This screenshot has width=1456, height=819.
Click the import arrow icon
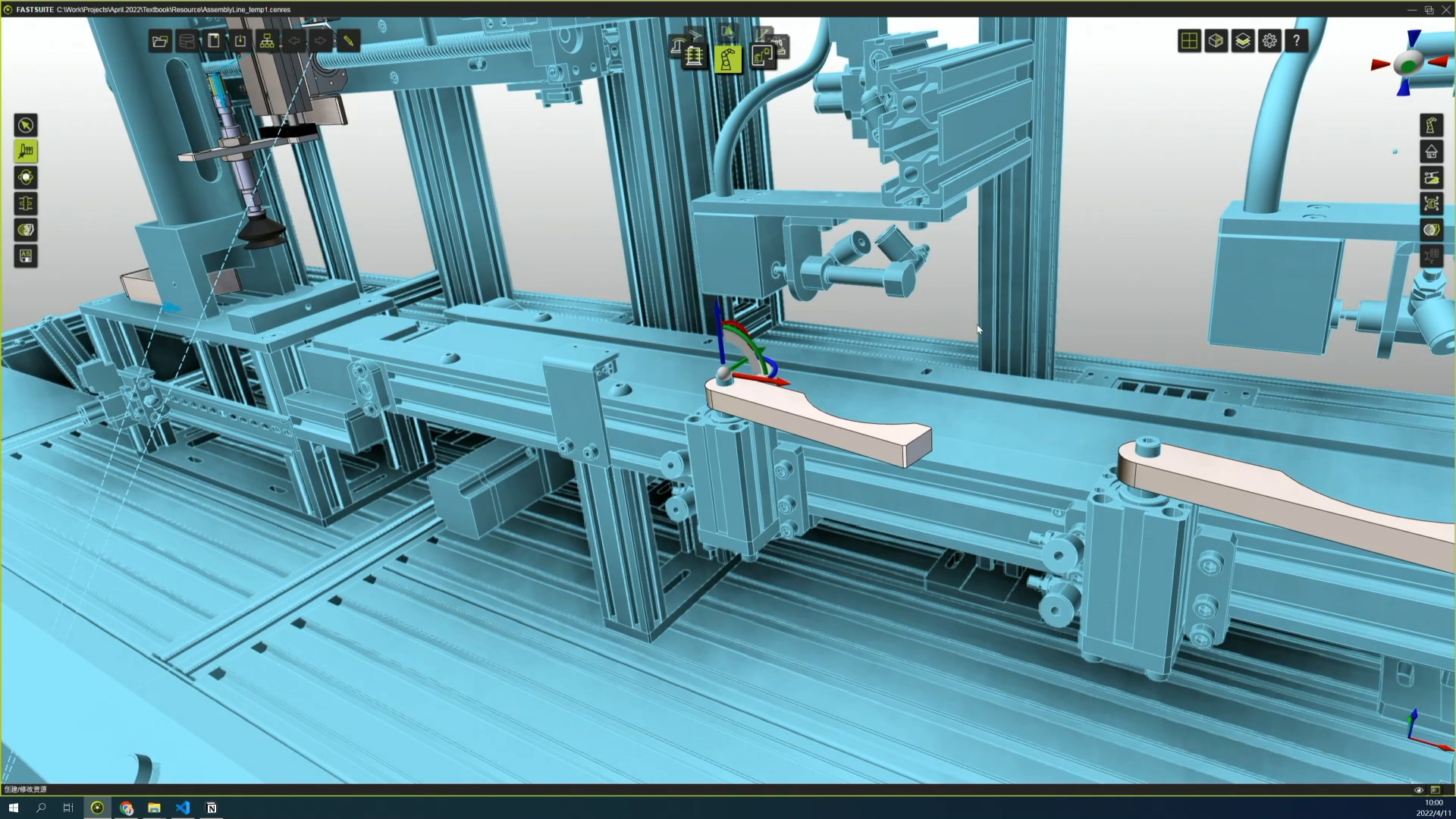[x=240, y=41]
